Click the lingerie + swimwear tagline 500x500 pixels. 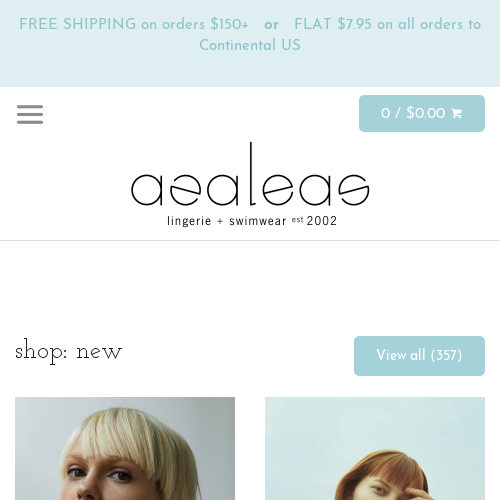[227, 221]
